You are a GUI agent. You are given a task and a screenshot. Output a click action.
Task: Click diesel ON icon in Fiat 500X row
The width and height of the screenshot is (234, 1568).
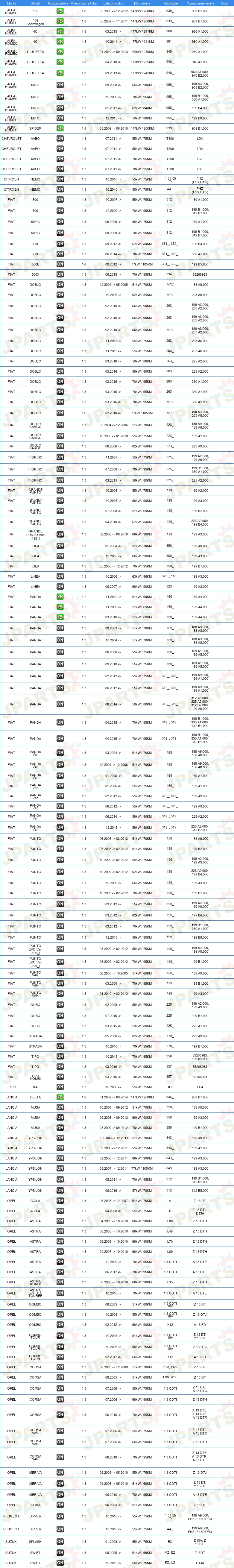click(x=60, y=274)
